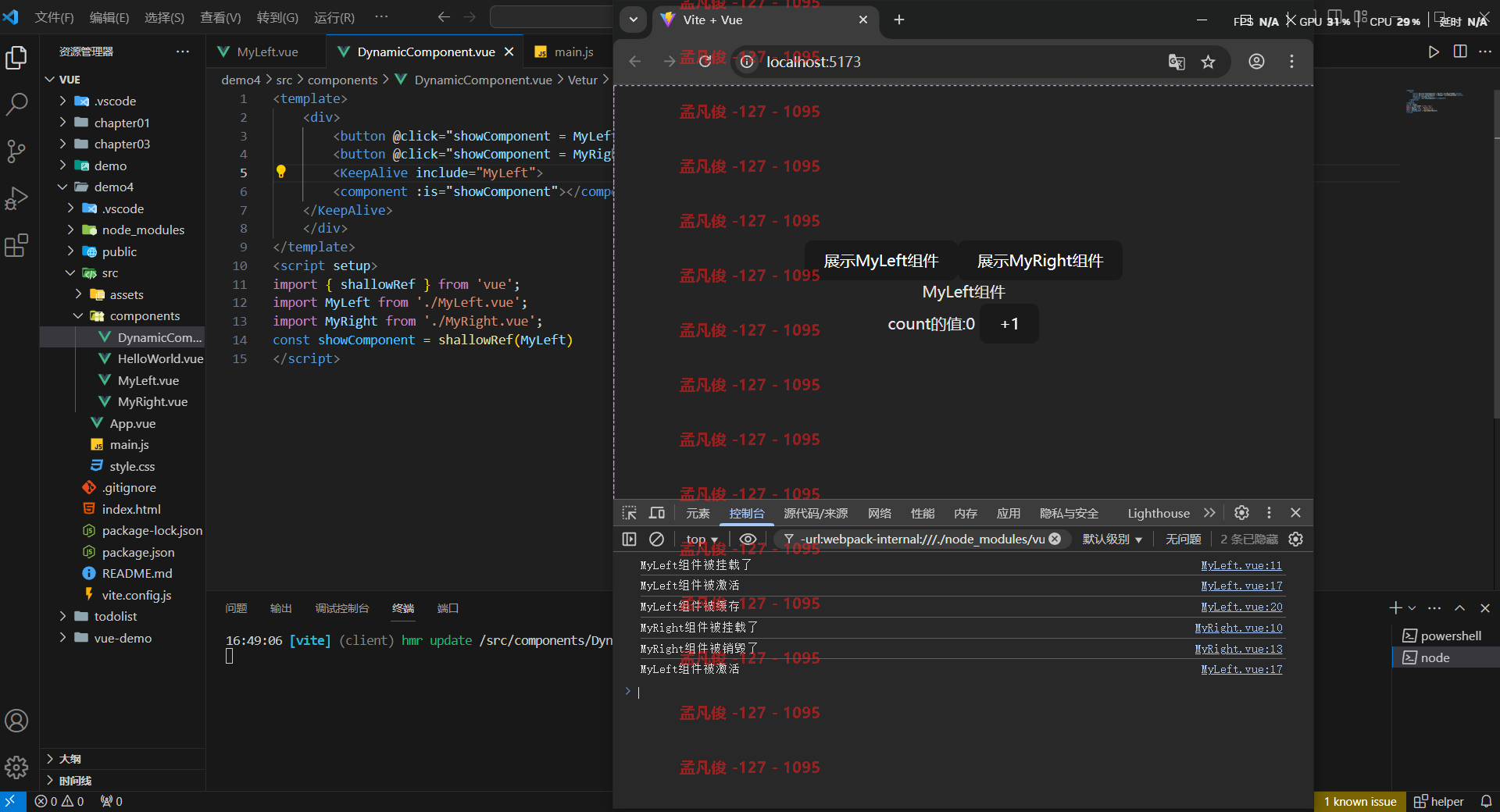Viewport: 1500px width, 812px height.
Task: Activate DevTools inspect element picker
Action: (x=630, y=513)
